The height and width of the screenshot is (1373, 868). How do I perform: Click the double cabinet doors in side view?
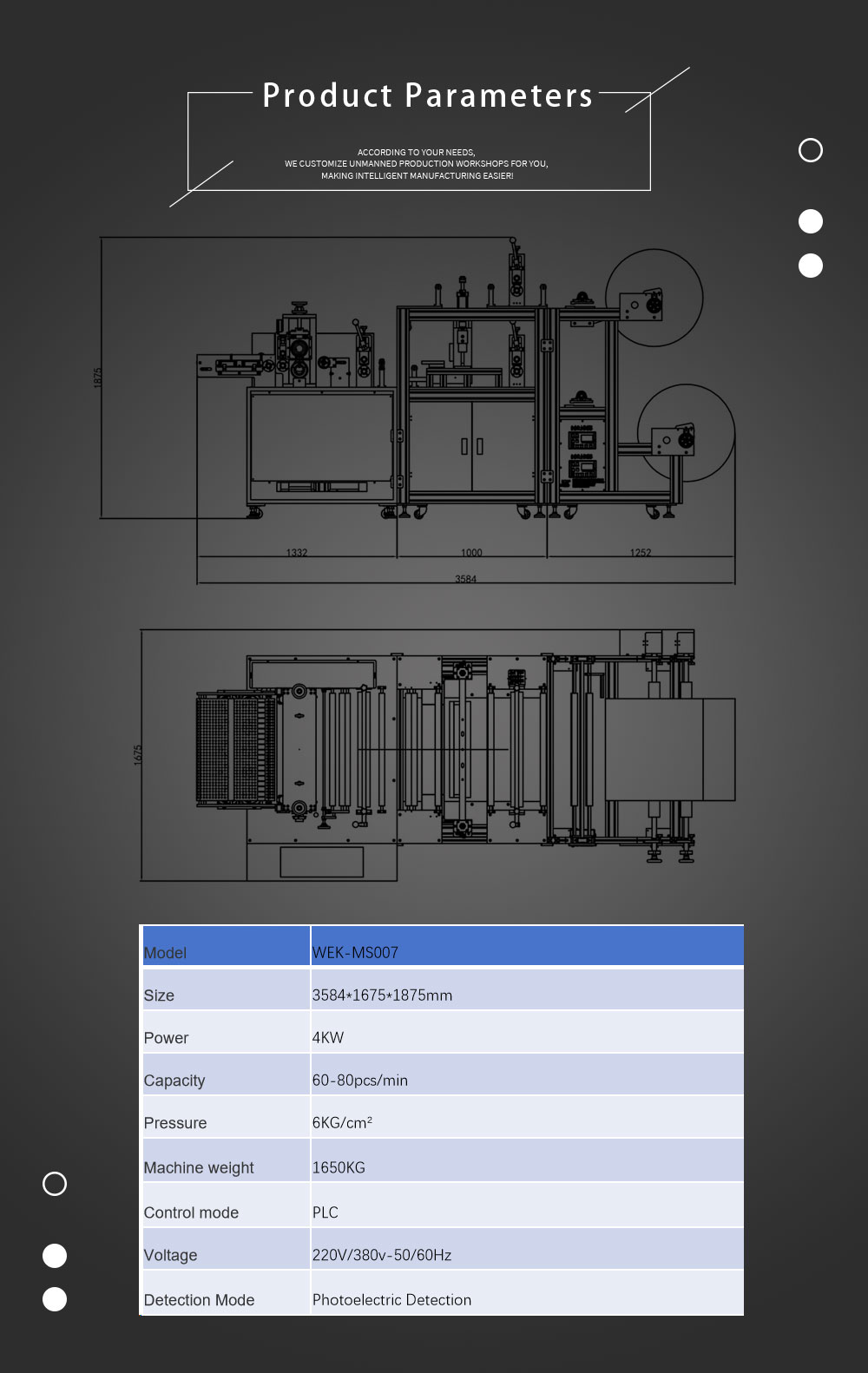(x=471, y=446)
